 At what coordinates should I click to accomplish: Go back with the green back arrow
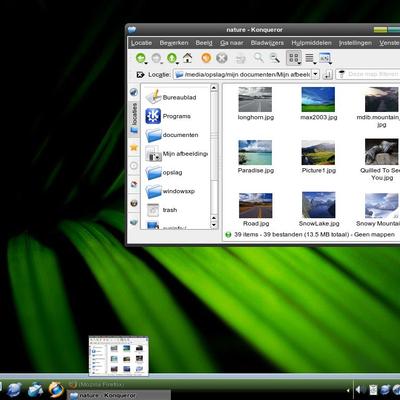(x=140, y=58)
